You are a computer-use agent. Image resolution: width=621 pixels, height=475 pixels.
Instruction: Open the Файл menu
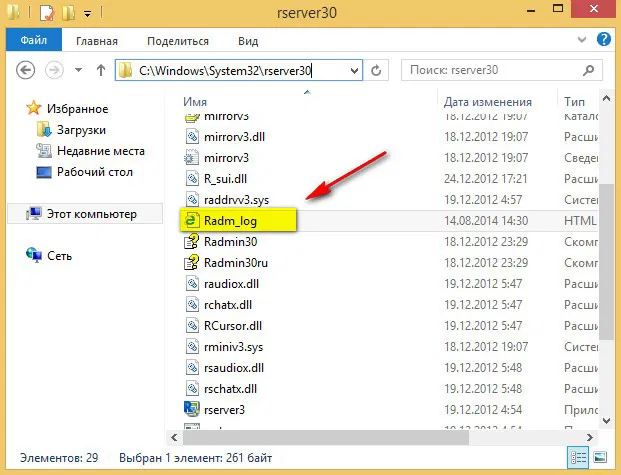[34, 40]
